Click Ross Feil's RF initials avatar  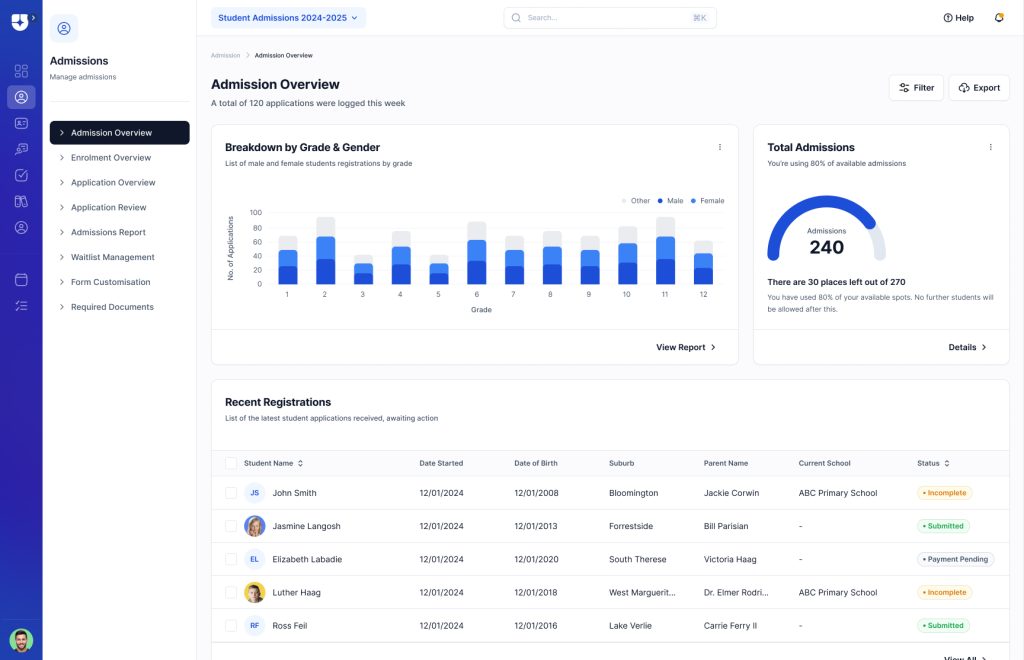click(x=255, y=625)
